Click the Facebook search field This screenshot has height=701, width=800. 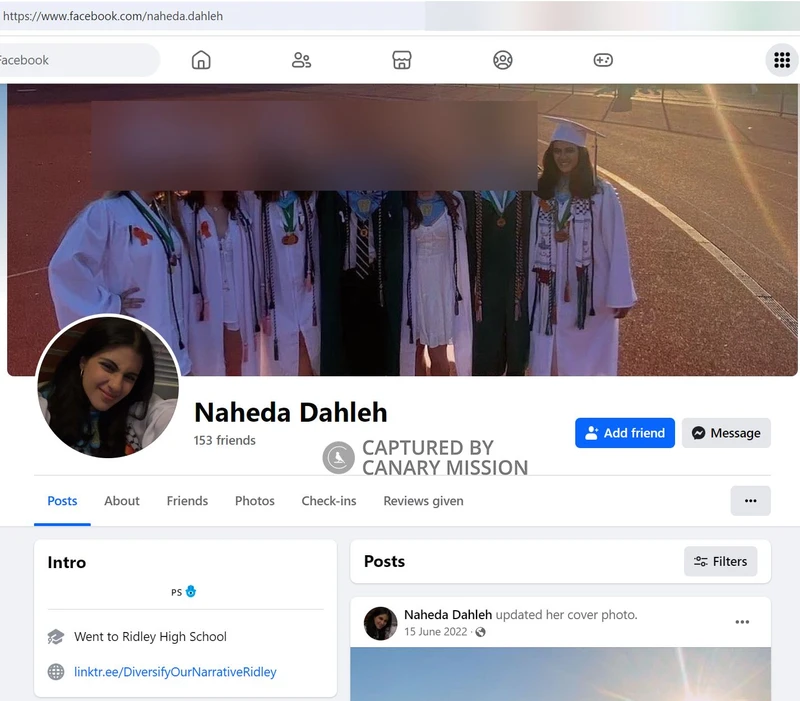pos(79,60)
